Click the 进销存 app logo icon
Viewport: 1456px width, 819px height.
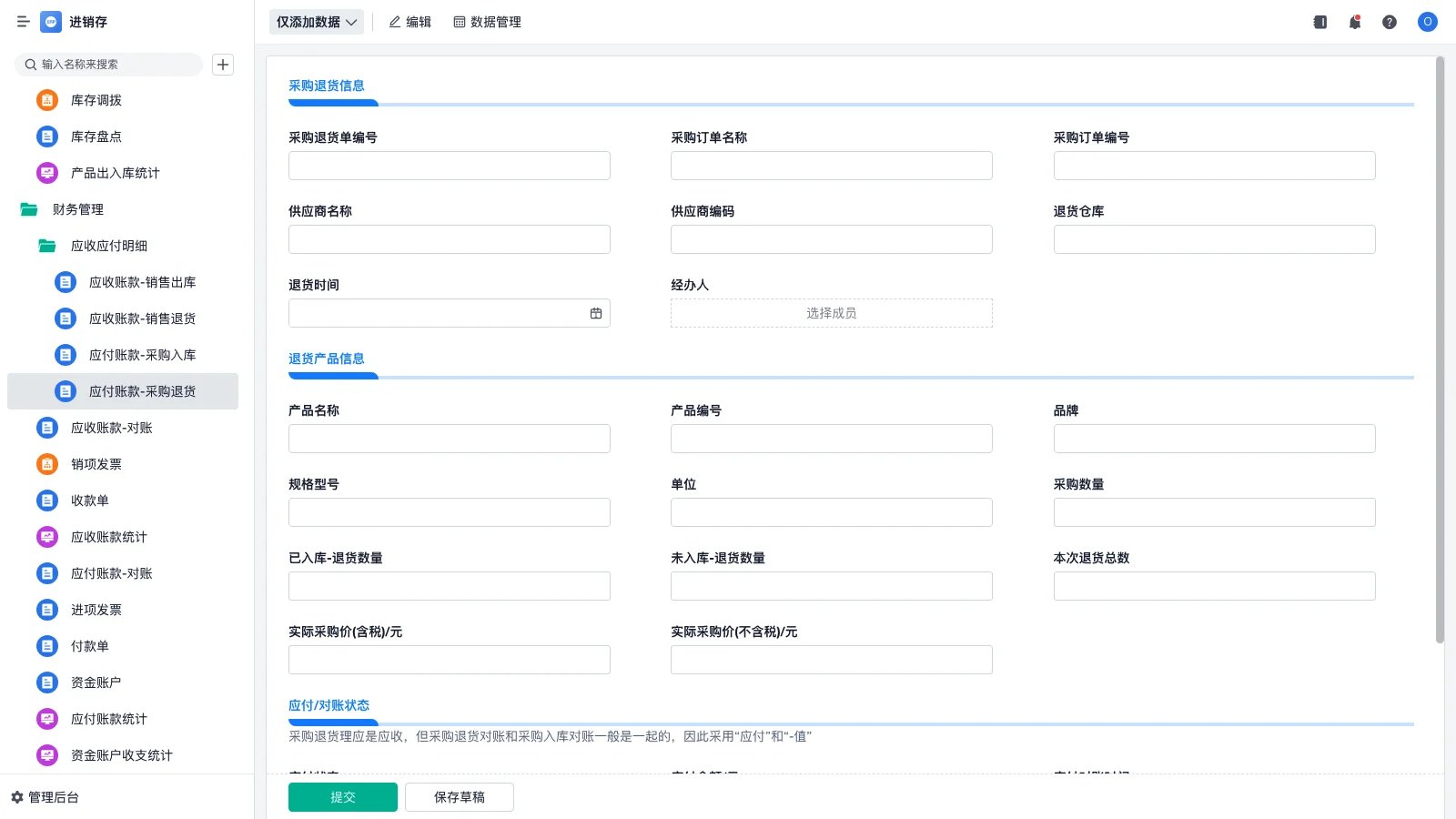coord(51,22)
